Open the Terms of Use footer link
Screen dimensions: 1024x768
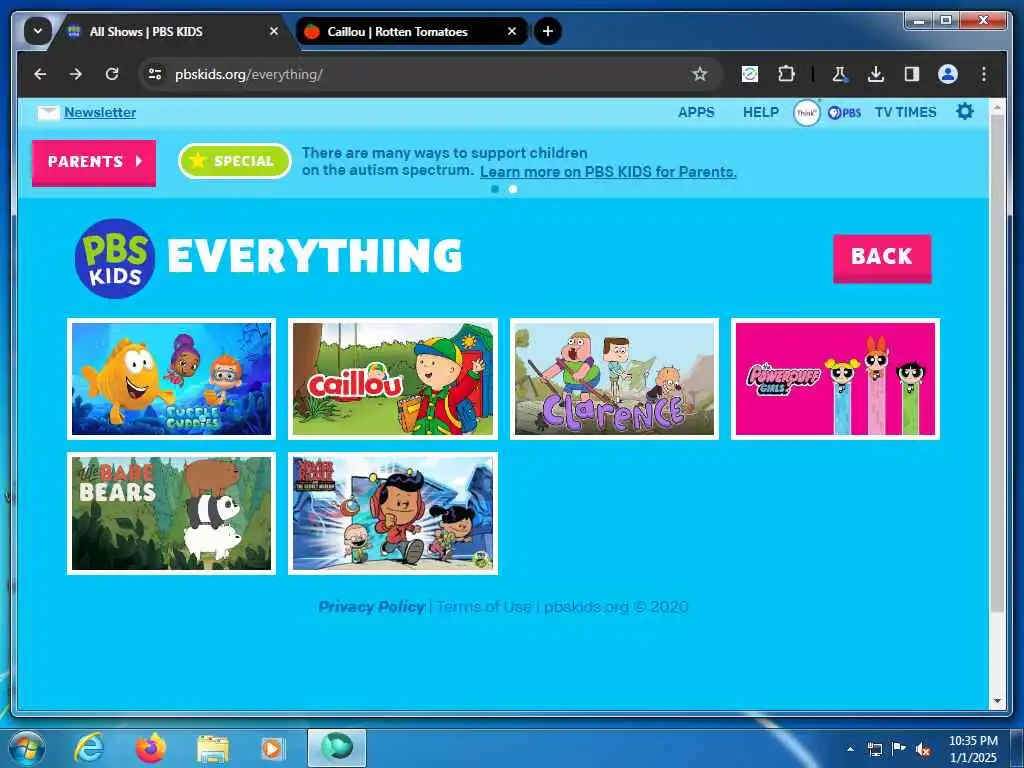pos(484,607)
